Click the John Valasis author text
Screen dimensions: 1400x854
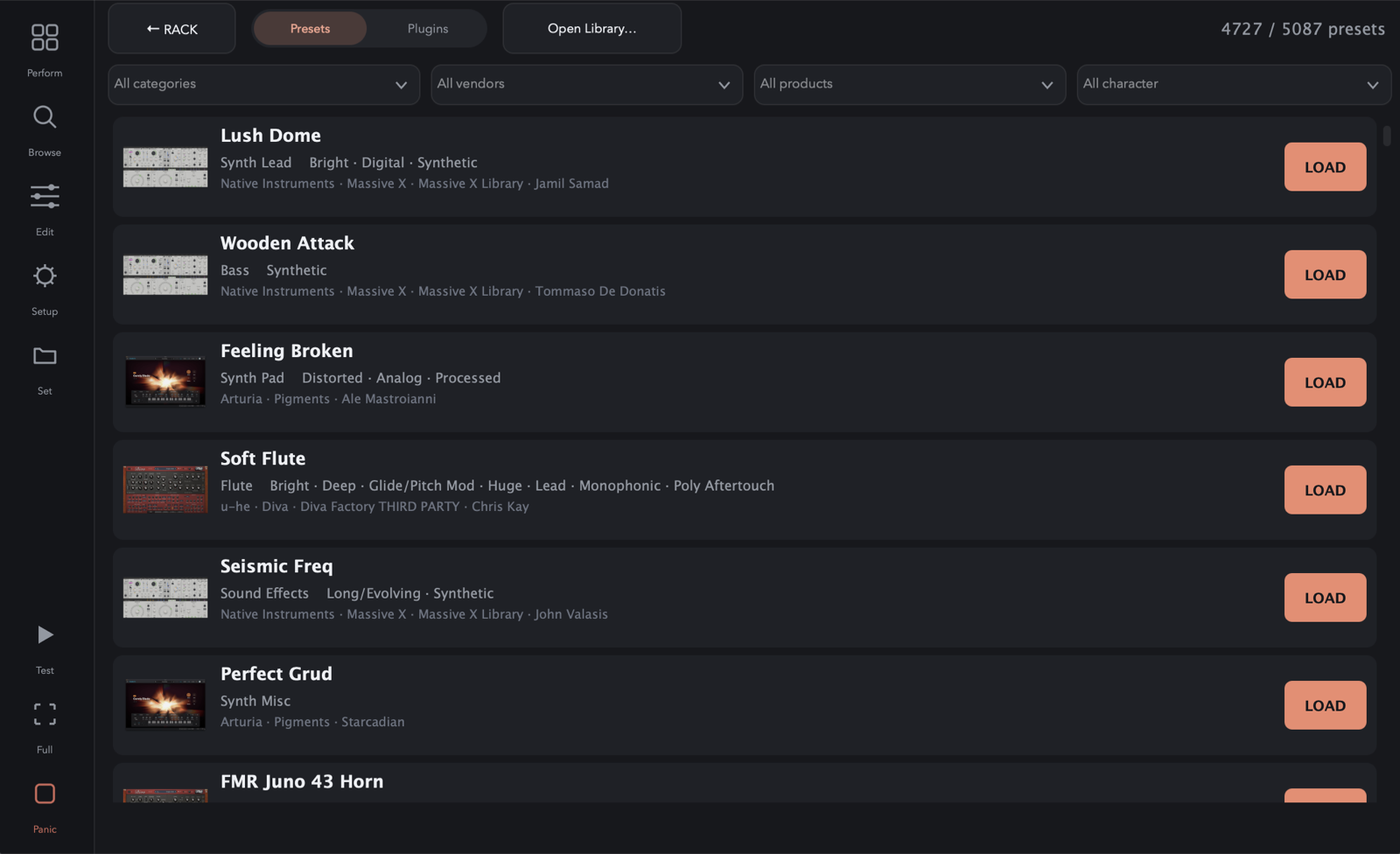pyautogui.click(x=571, y=614)
